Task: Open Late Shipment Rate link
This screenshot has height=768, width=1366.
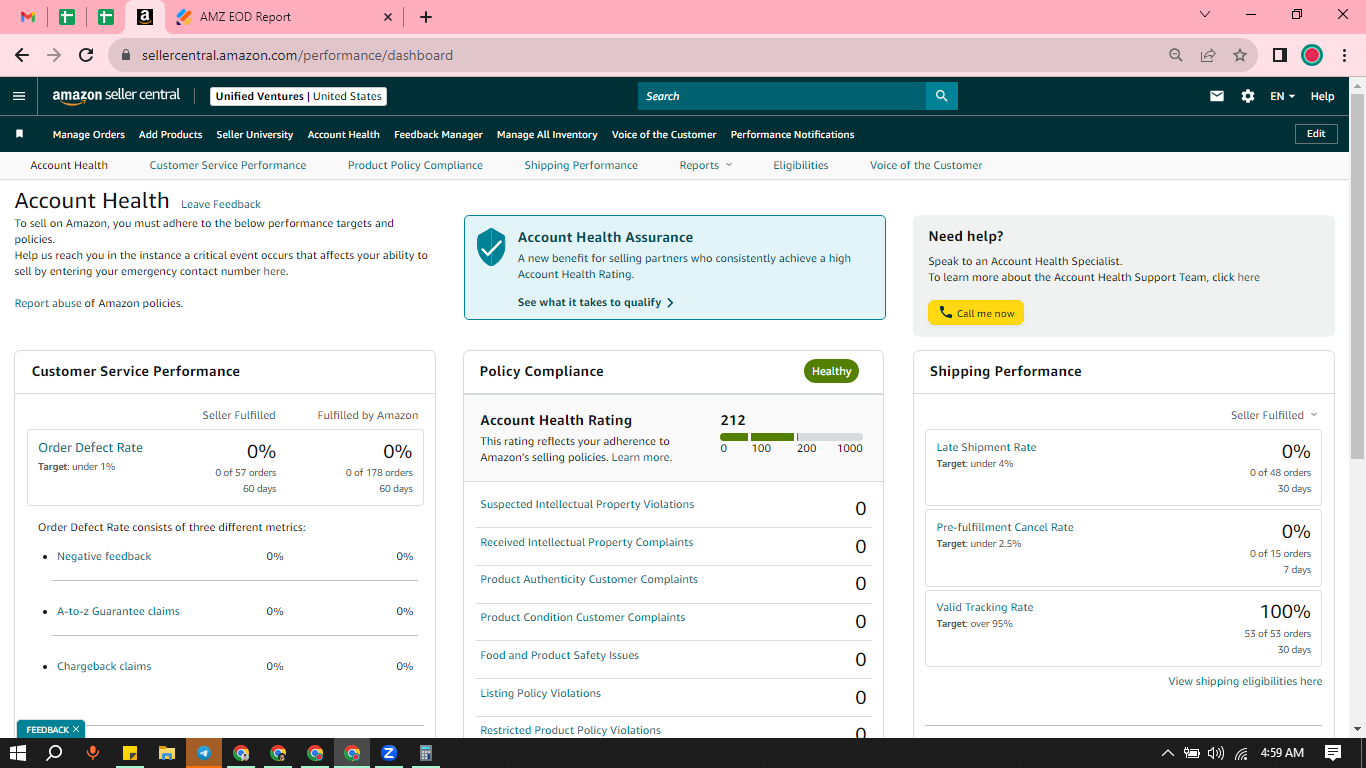Action: pyautogui.click(x=986, y=447)
